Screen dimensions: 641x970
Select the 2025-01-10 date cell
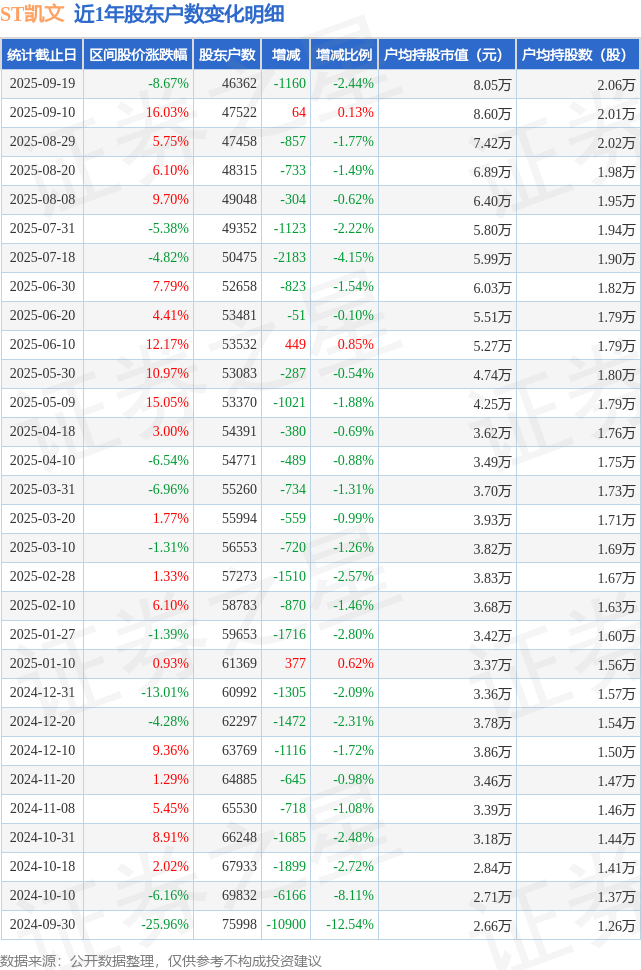coord(41,664)
